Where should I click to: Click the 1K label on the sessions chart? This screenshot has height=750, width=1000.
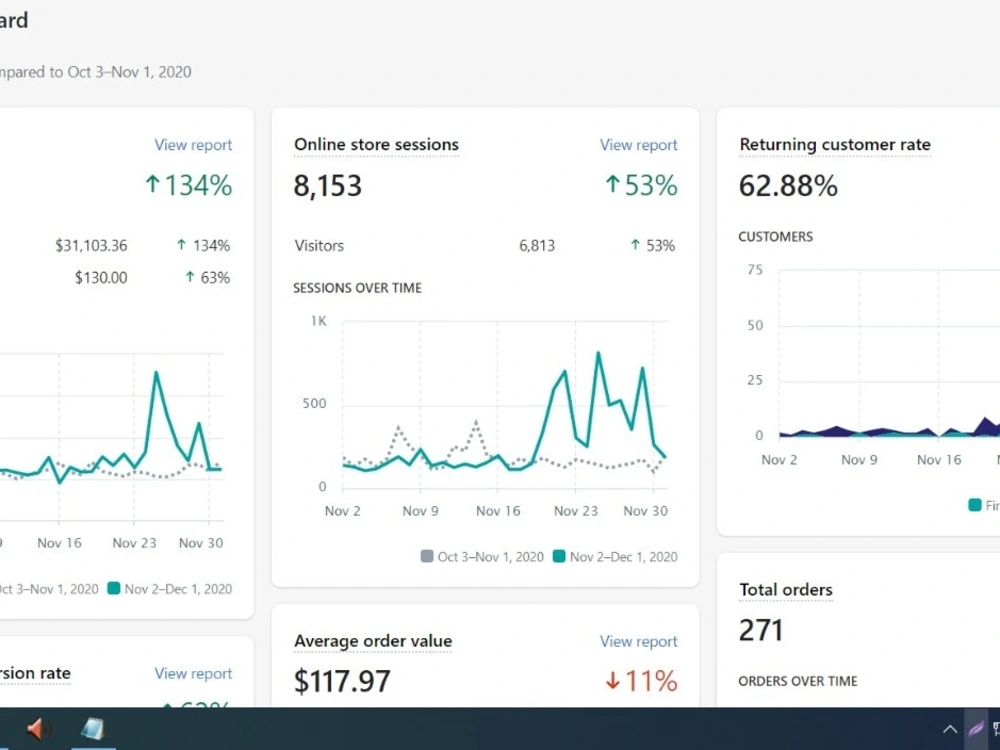click(x=318, y=321)
